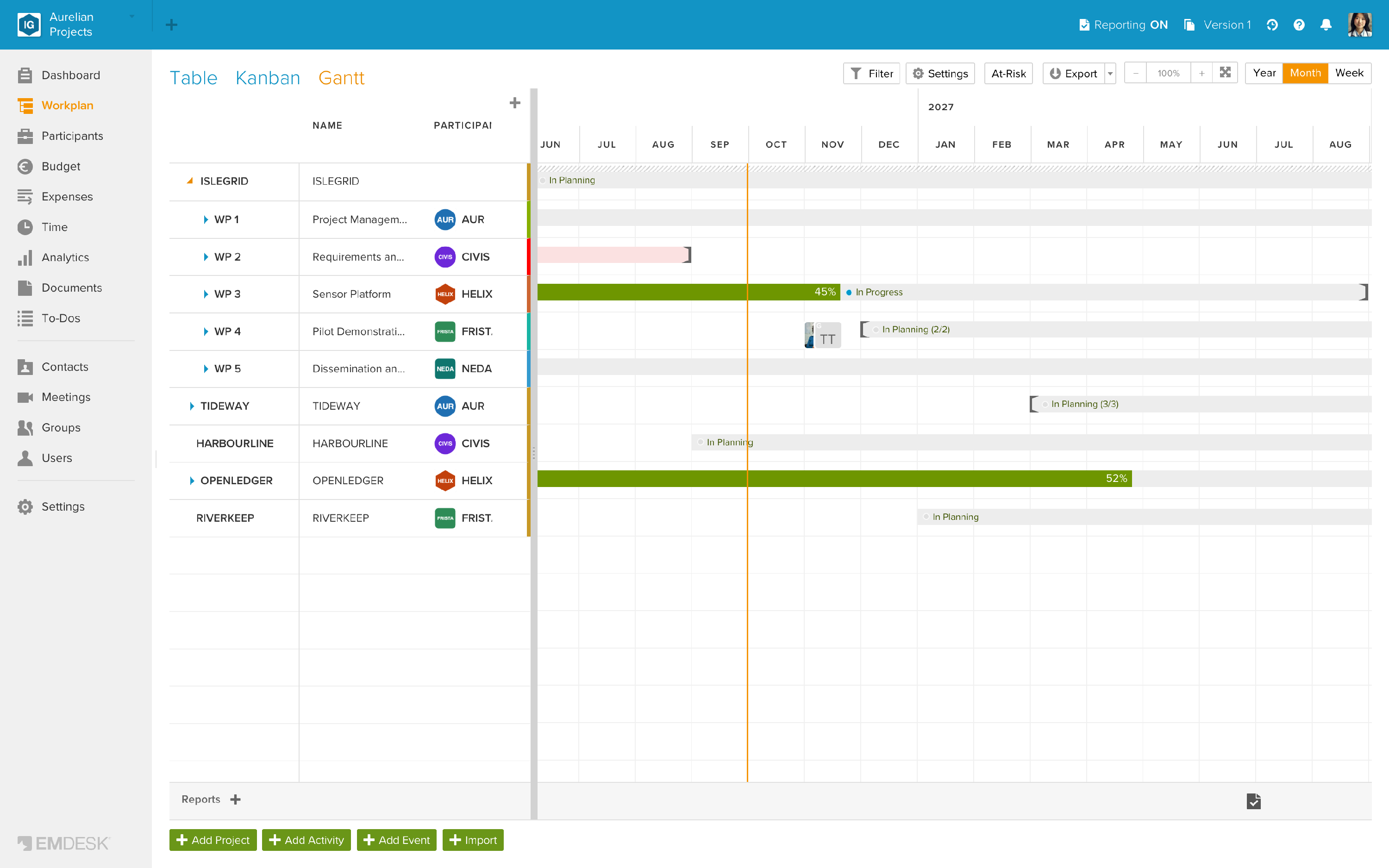Click Add Event
The width and height of the screenshot is (1389, 868).
click(397, 840)
